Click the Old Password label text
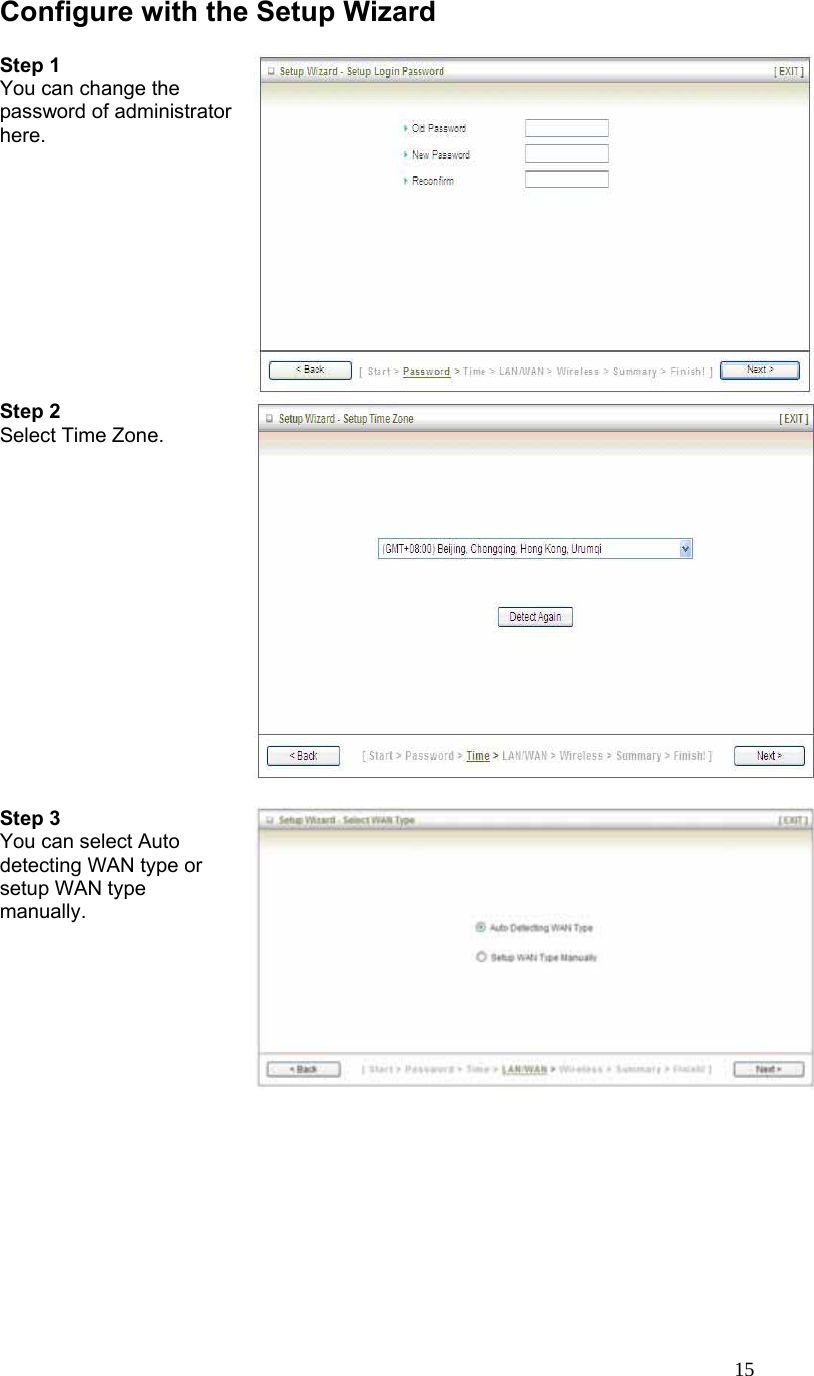Screen dimensions: 814x1376 (439, 128)
